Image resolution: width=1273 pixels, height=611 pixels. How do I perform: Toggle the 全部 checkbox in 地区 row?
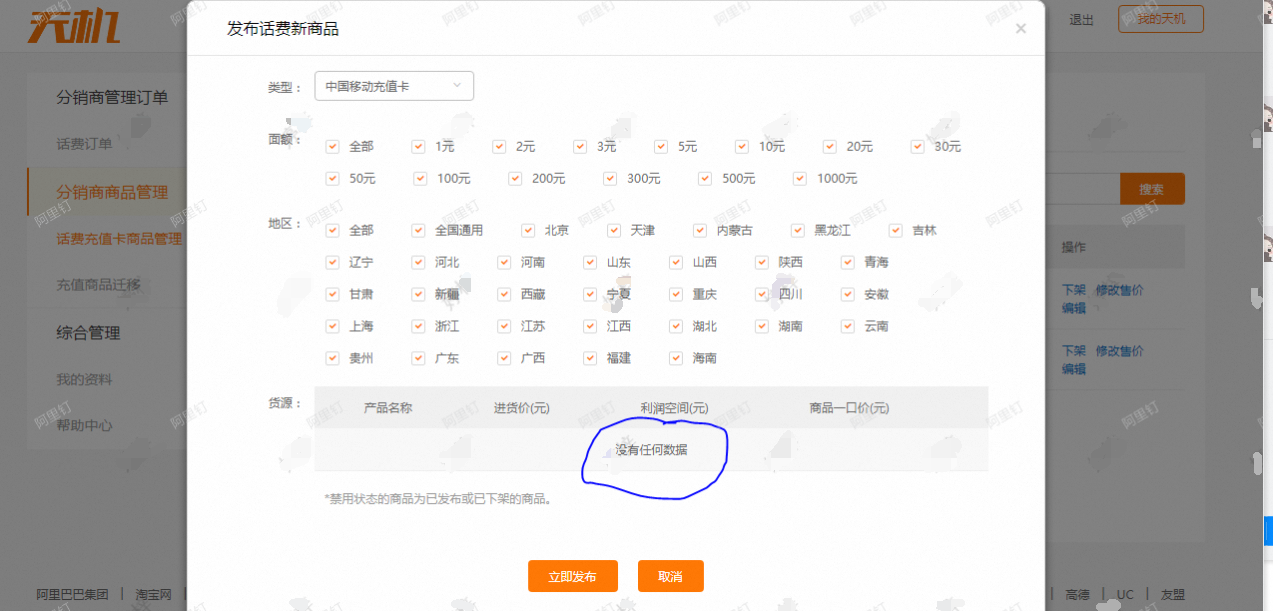(x=332, y=230)
